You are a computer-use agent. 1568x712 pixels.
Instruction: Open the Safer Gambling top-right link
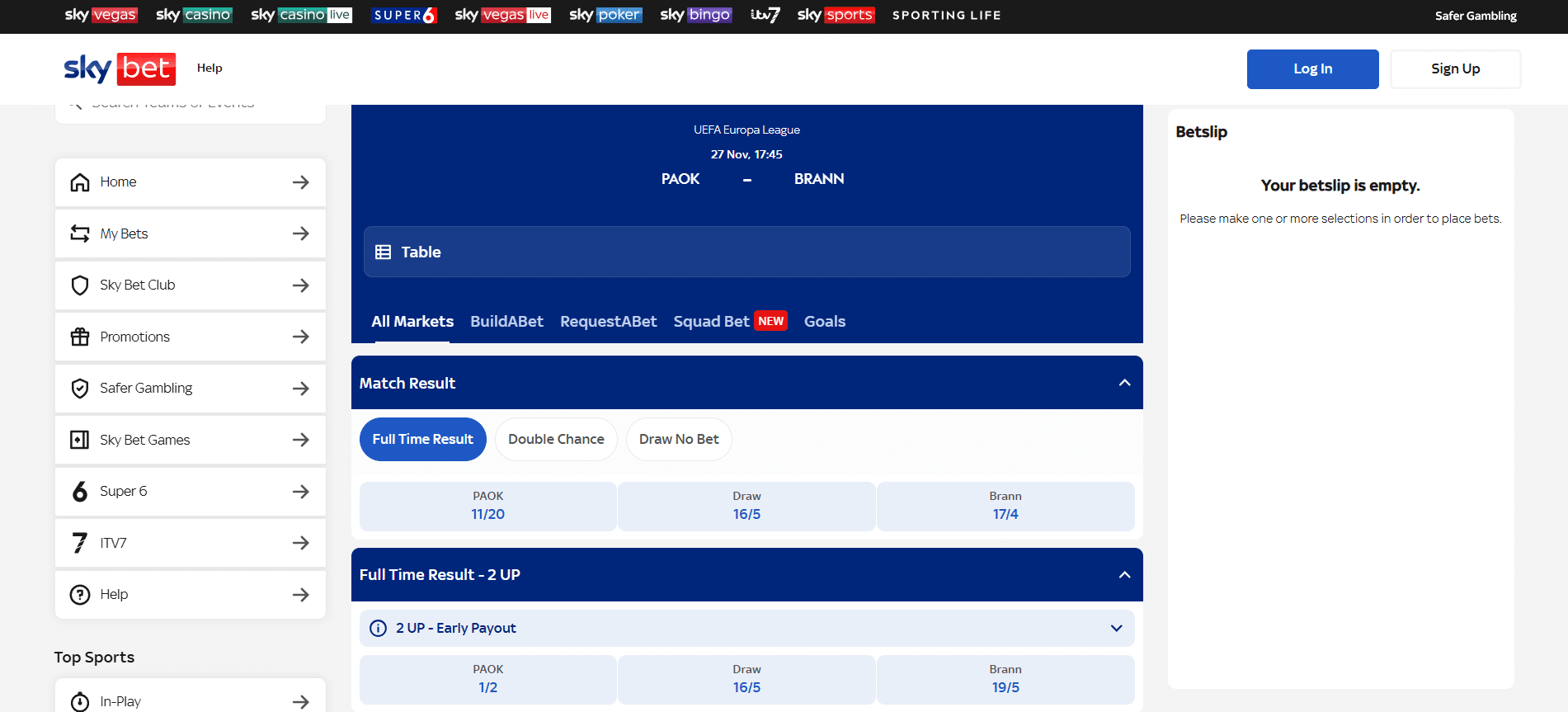point(1476,16)
